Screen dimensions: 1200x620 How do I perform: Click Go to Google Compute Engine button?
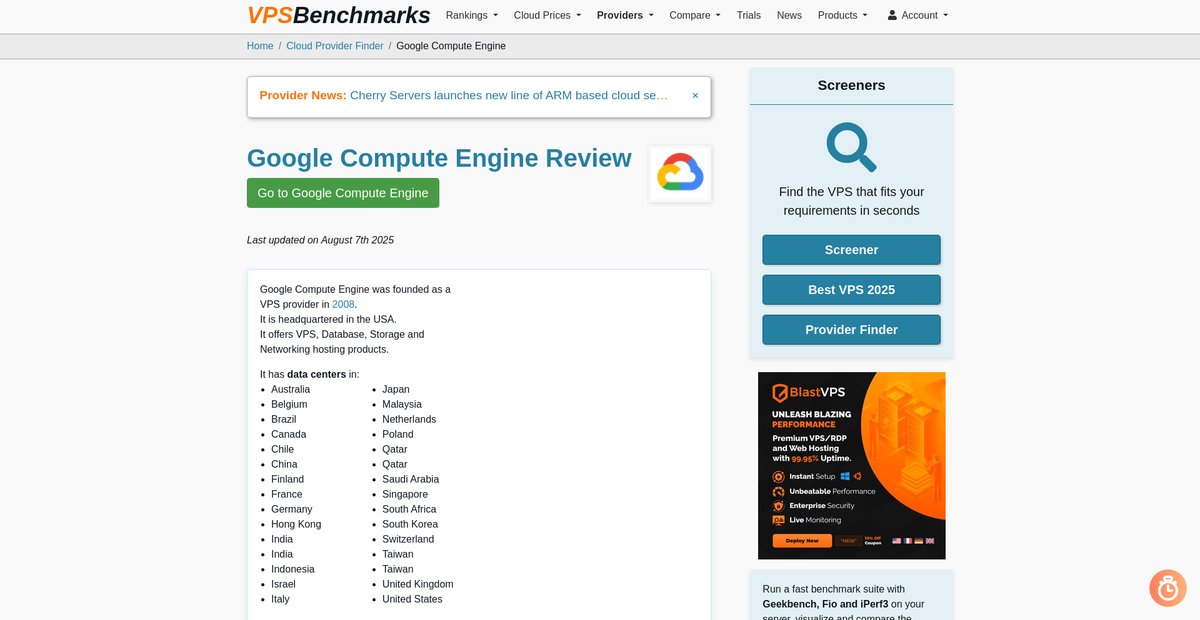tap(343, 193)
